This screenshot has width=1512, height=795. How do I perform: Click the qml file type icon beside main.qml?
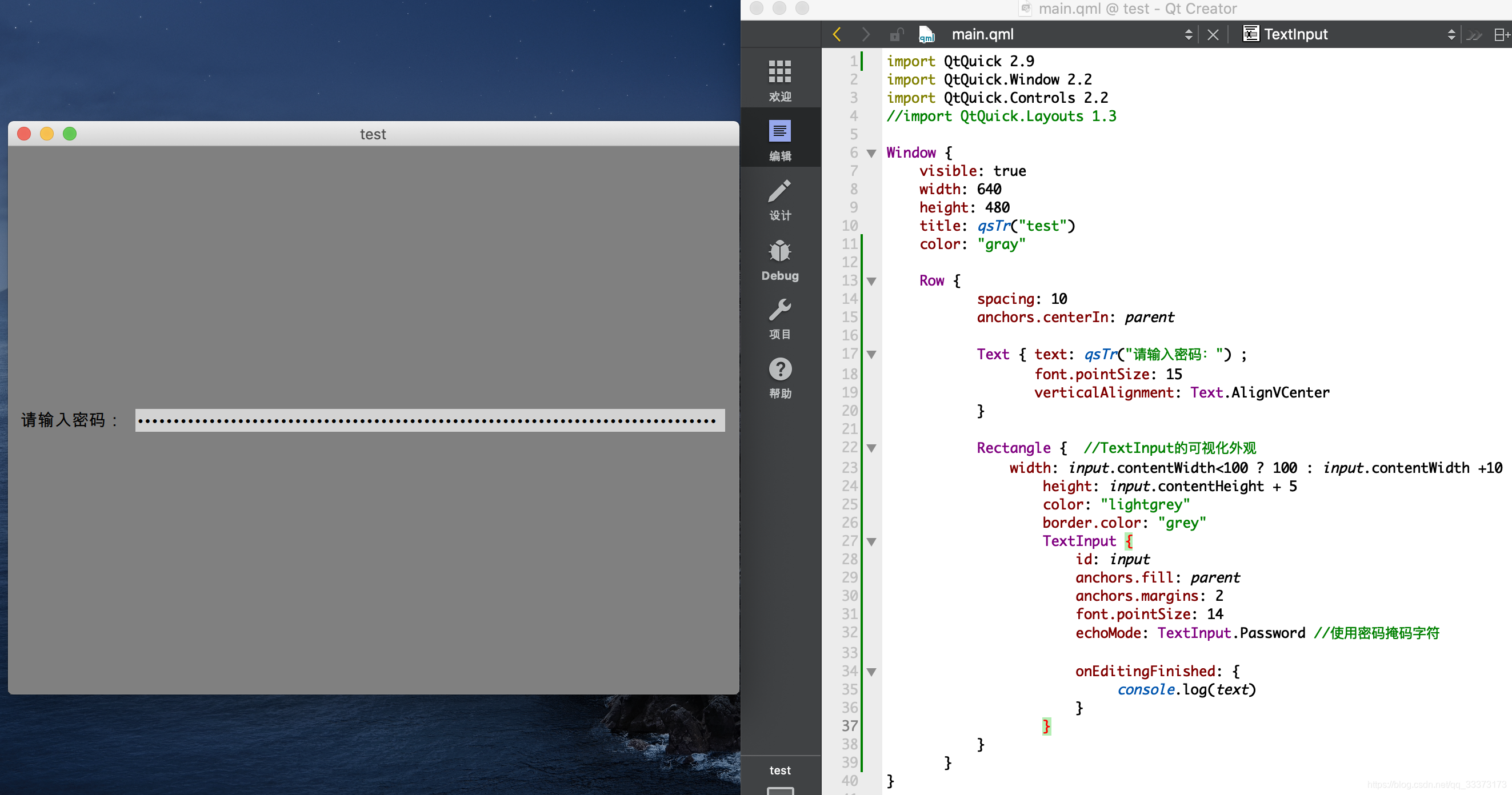pyautogui.click(x=926, y=34)
